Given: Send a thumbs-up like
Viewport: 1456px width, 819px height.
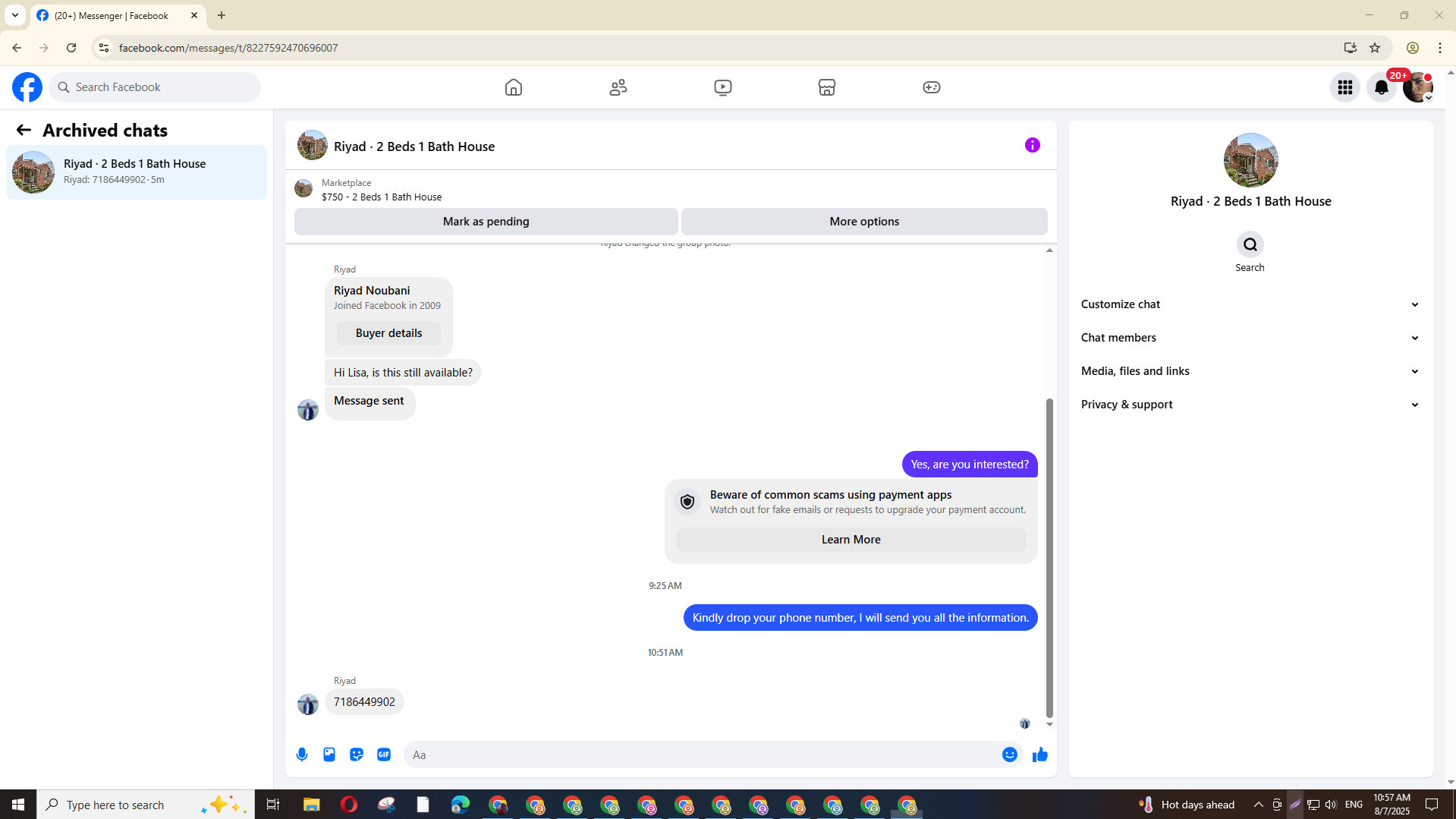Looking at the screenshot, I should pyautogui.click(x=1040, y=754).
